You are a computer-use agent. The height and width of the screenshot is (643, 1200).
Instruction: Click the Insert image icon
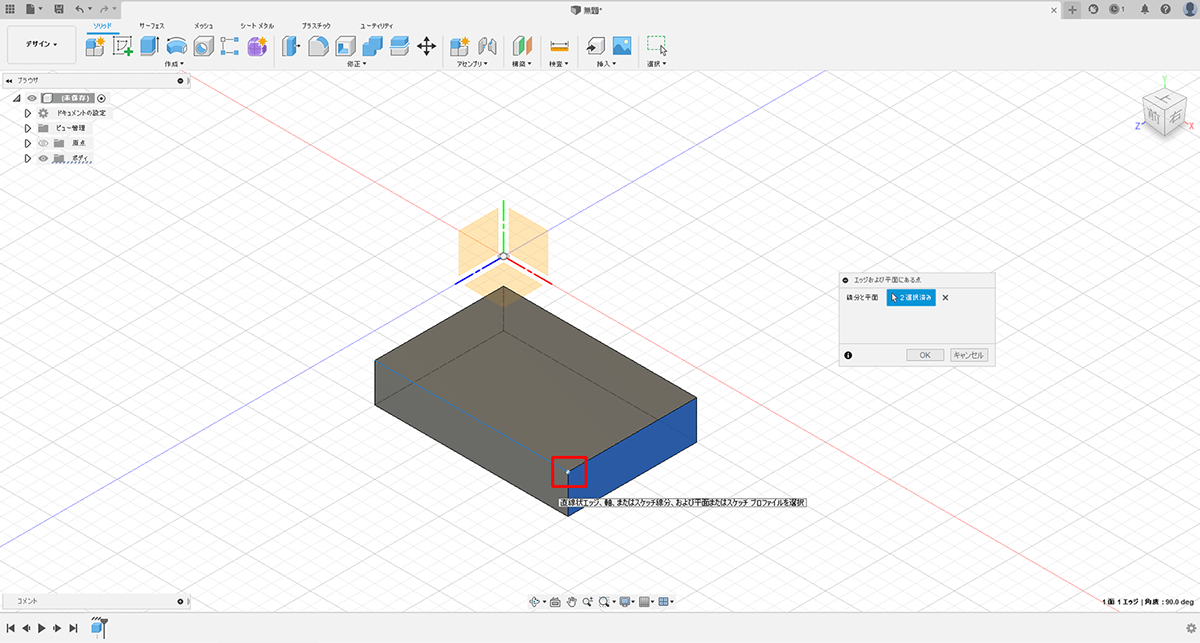pos(622,46)
